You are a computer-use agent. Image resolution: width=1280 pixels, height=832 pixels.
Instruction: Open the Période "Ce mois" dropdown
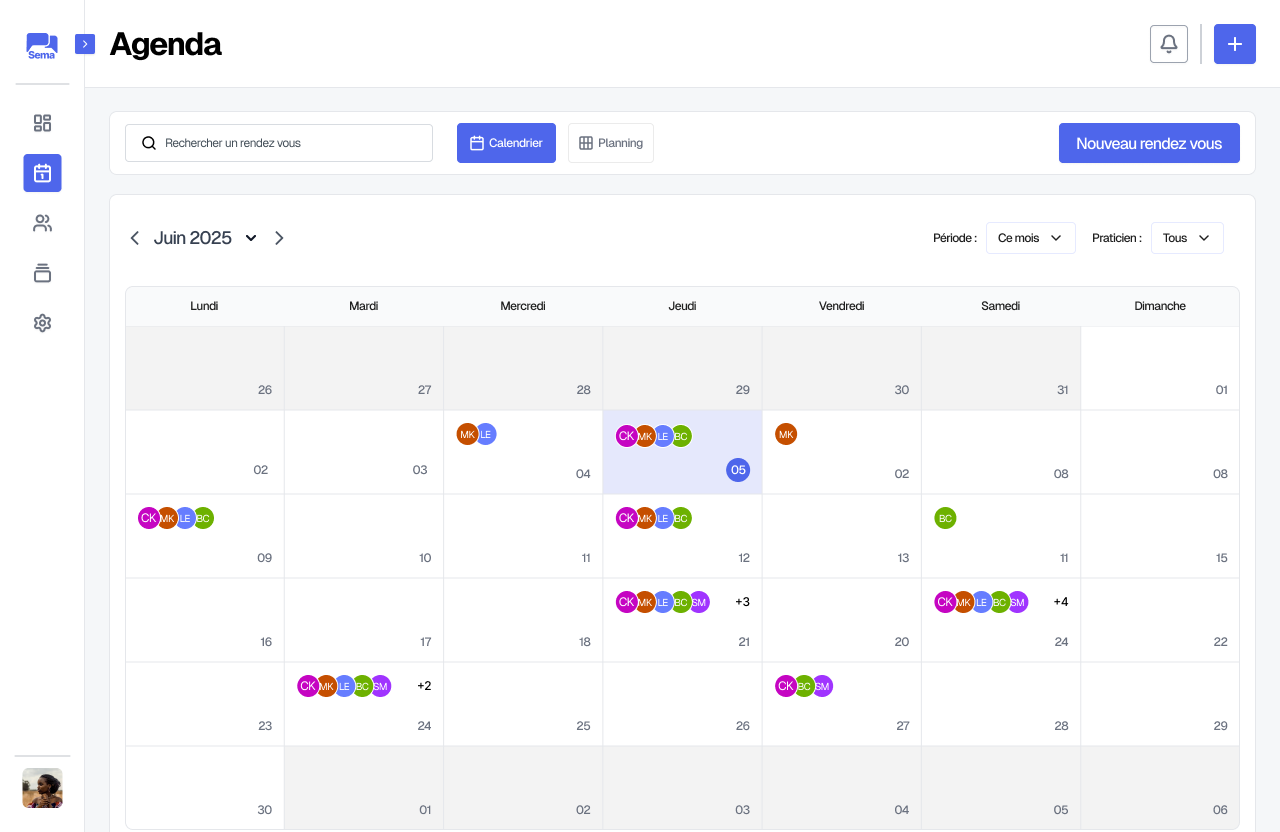point(1030,238)
